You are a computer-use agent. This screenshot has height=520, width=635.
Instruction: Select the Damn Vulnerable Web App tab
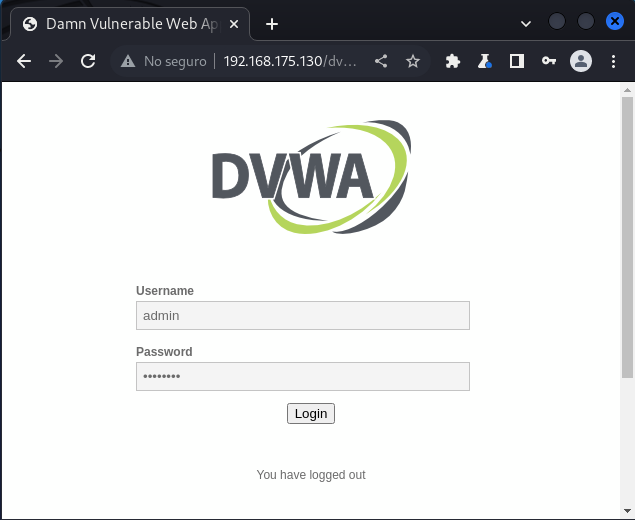(x=130, y=24)
